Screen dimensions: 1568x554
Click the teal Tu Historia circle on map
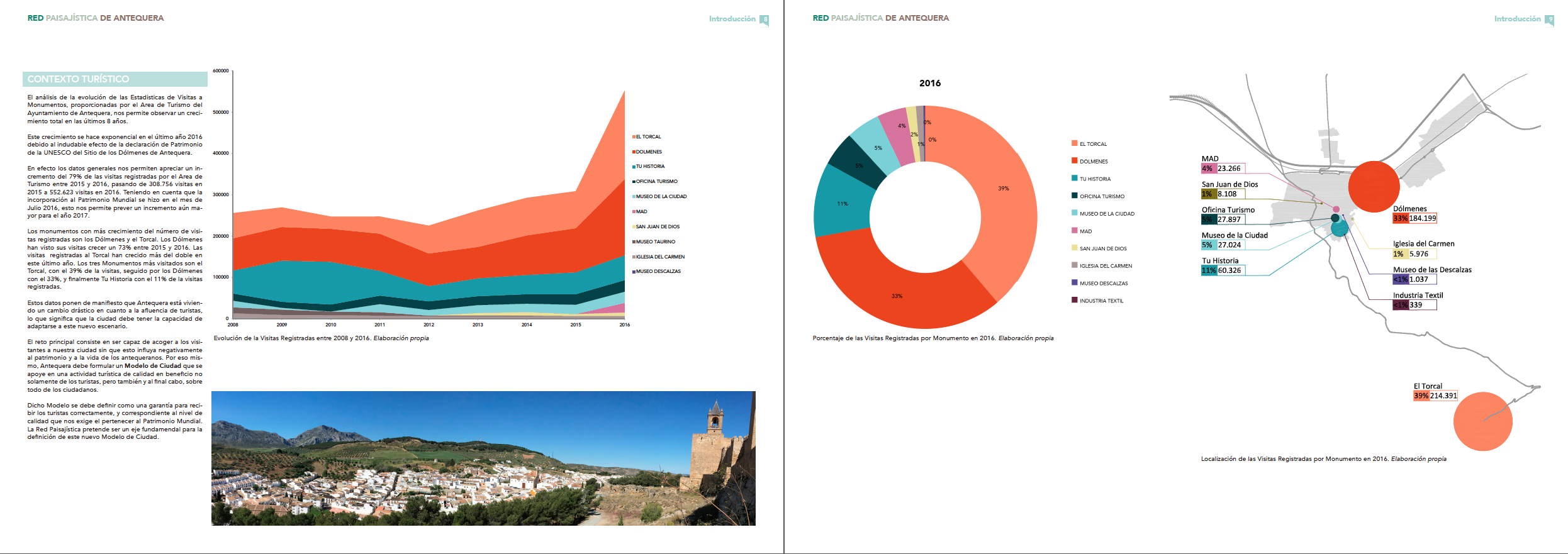tap(1340, 228)
